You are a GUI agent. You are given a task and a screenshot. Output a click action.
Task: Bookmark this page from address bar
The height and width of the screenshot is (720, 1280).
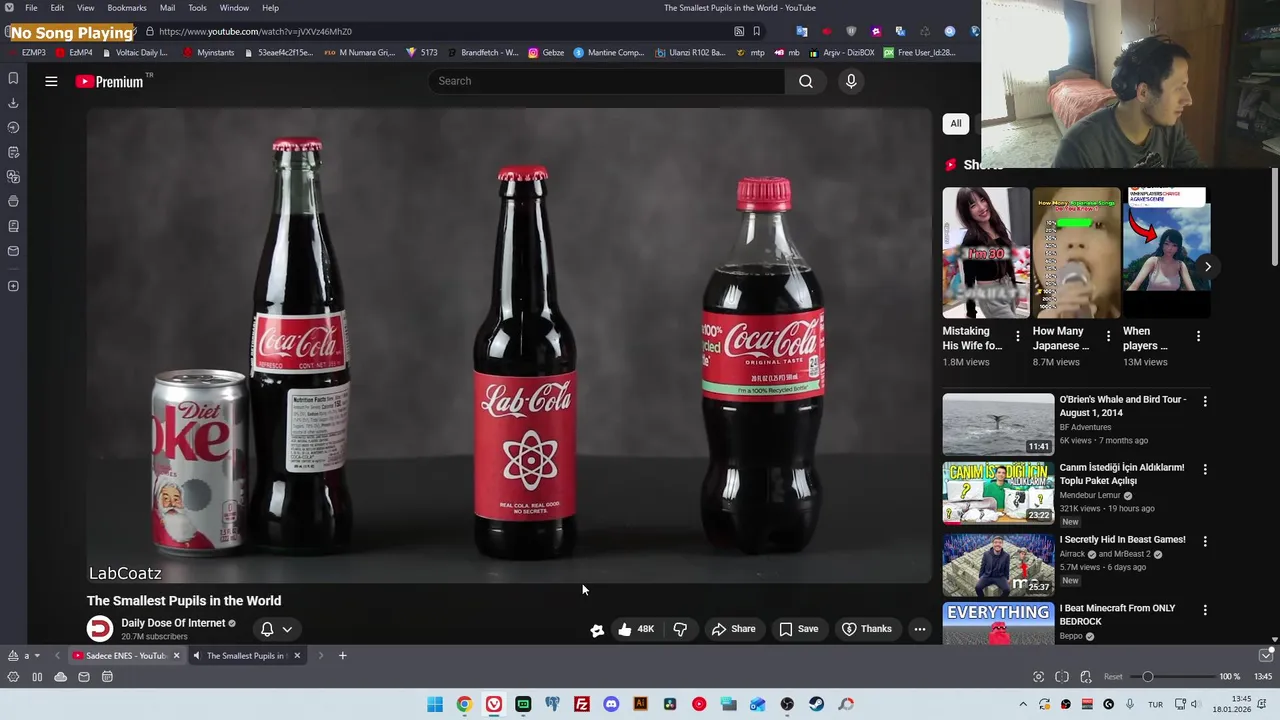pos(756,31)
